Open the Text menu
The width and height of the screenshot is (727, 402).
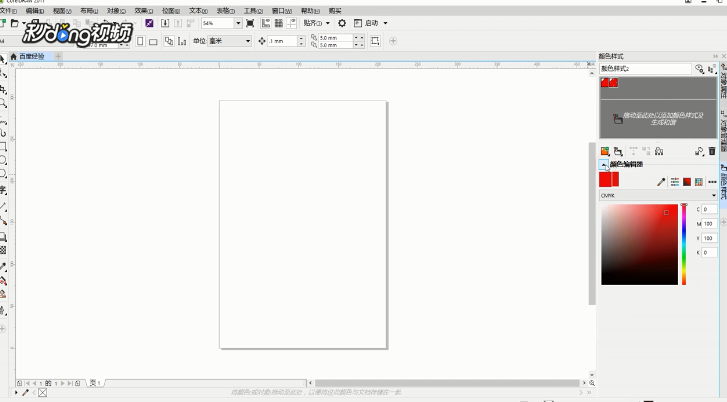198,11
